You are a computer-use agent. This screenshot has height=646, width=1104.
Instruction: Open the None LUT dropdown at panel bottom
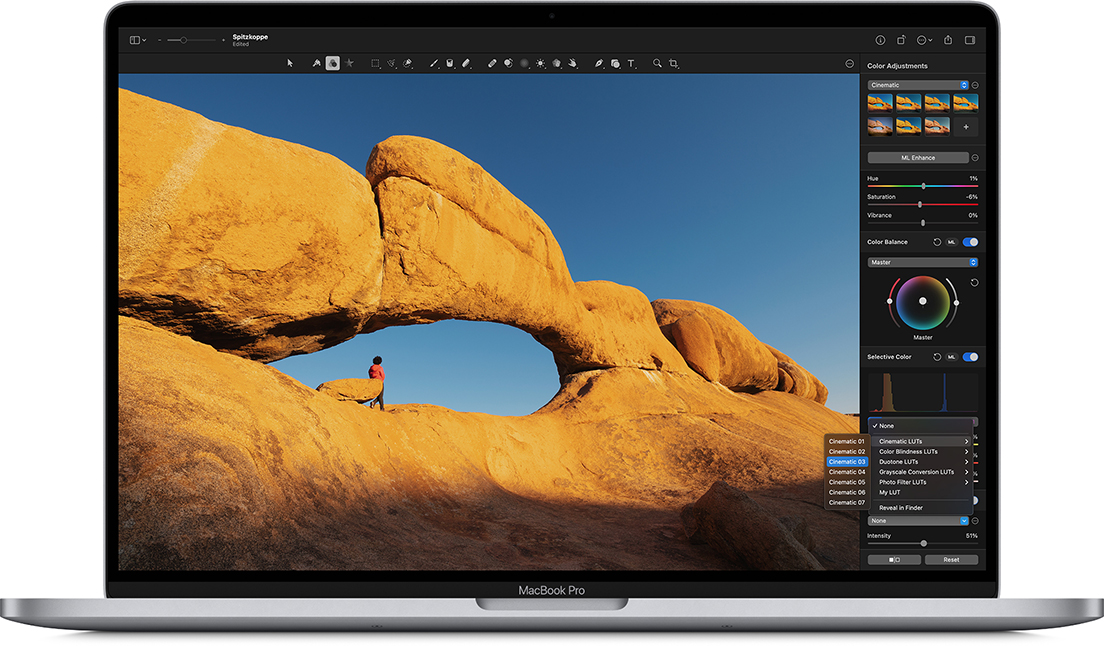(x=920, y=520)
